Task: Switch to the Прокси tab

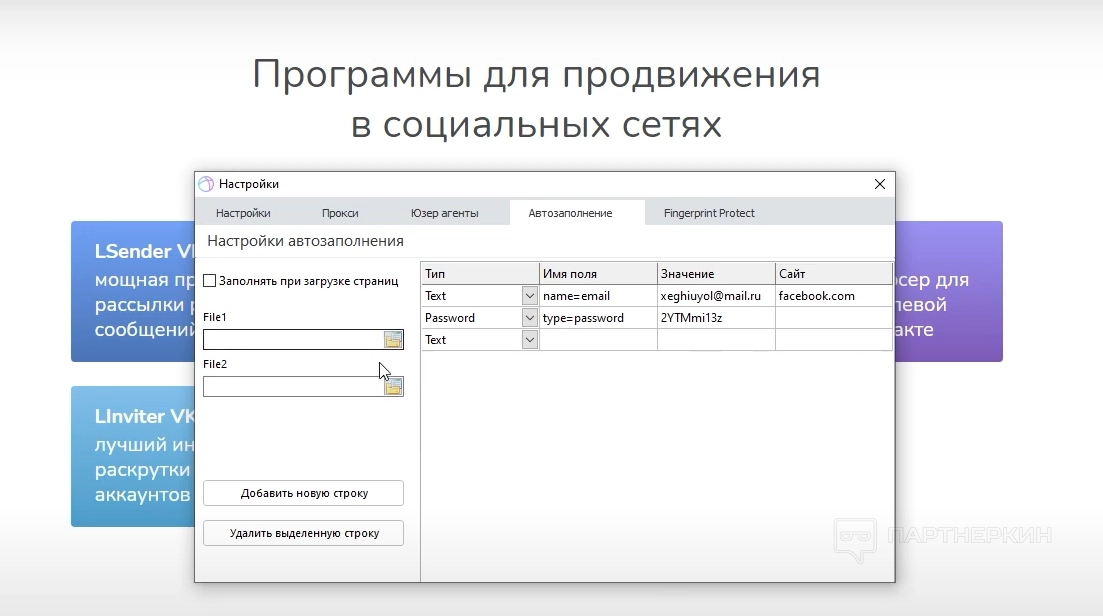Action: [x=340, y=213]
